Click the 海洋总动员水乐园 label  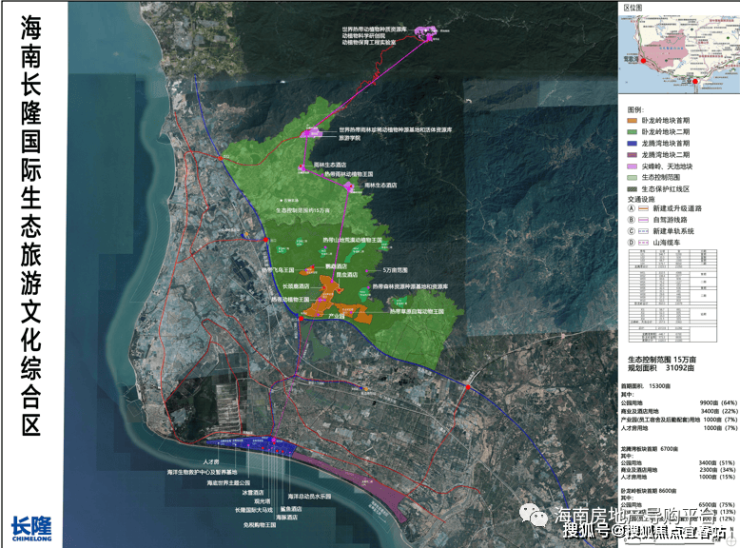309,497
